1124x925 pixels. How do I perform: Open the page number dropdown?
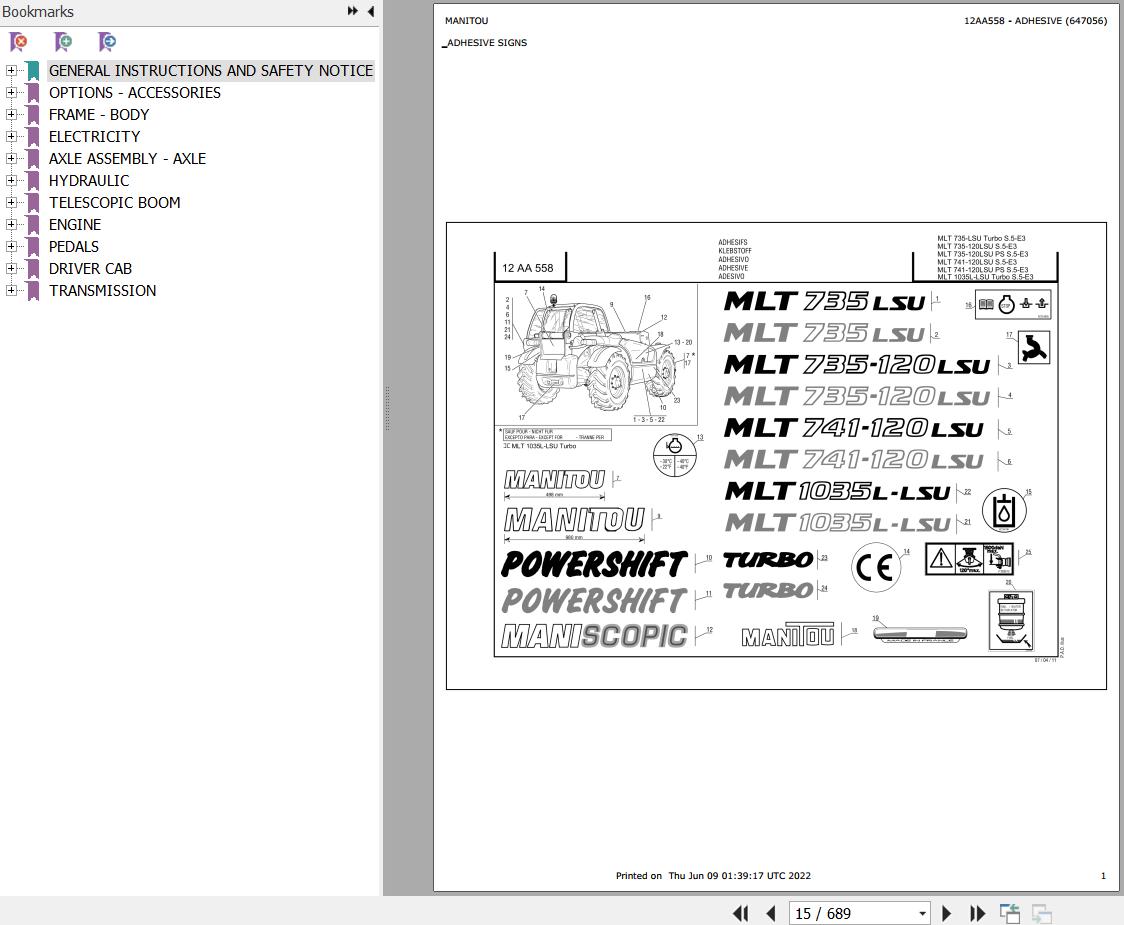click(x=922, y=914)
